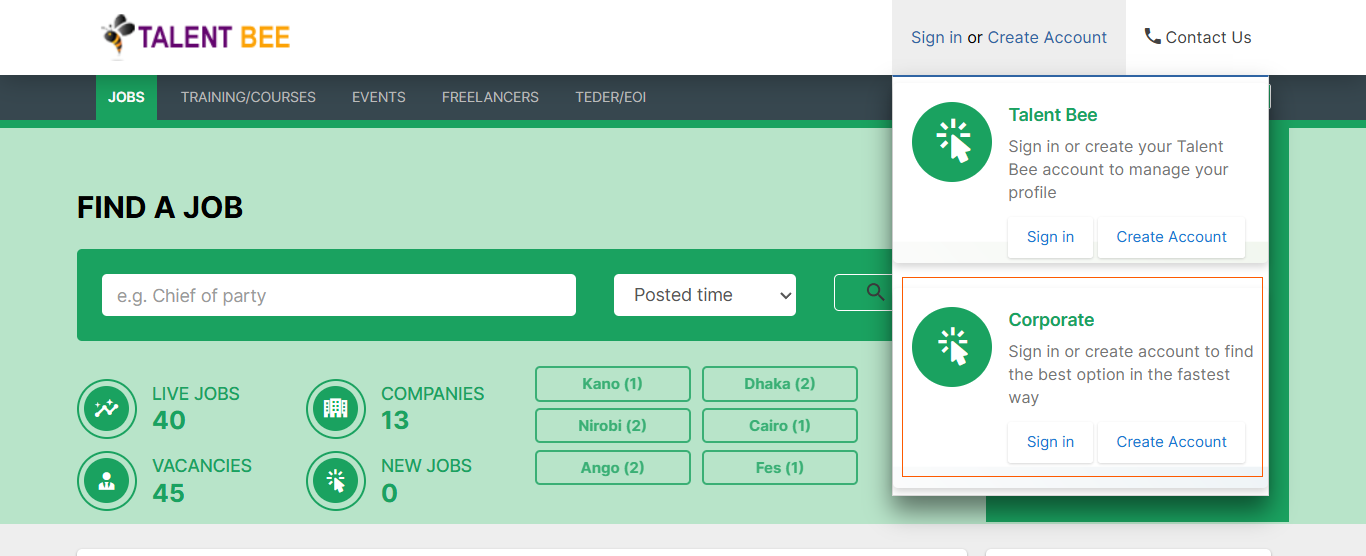
Task: Click the Companies building icon
Action: (336, 408)
